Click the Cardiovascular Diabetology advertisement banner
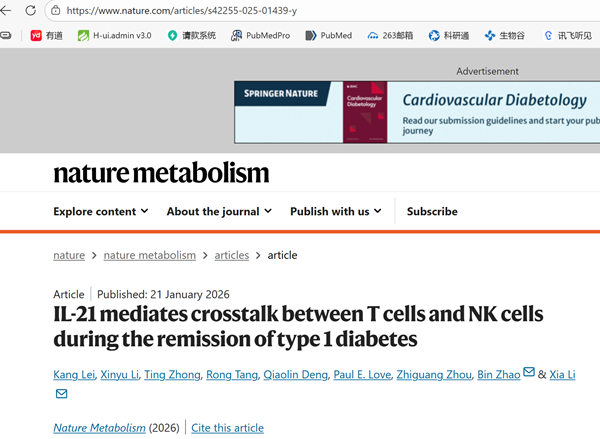The image size is (600, 439). click(417, 111)
